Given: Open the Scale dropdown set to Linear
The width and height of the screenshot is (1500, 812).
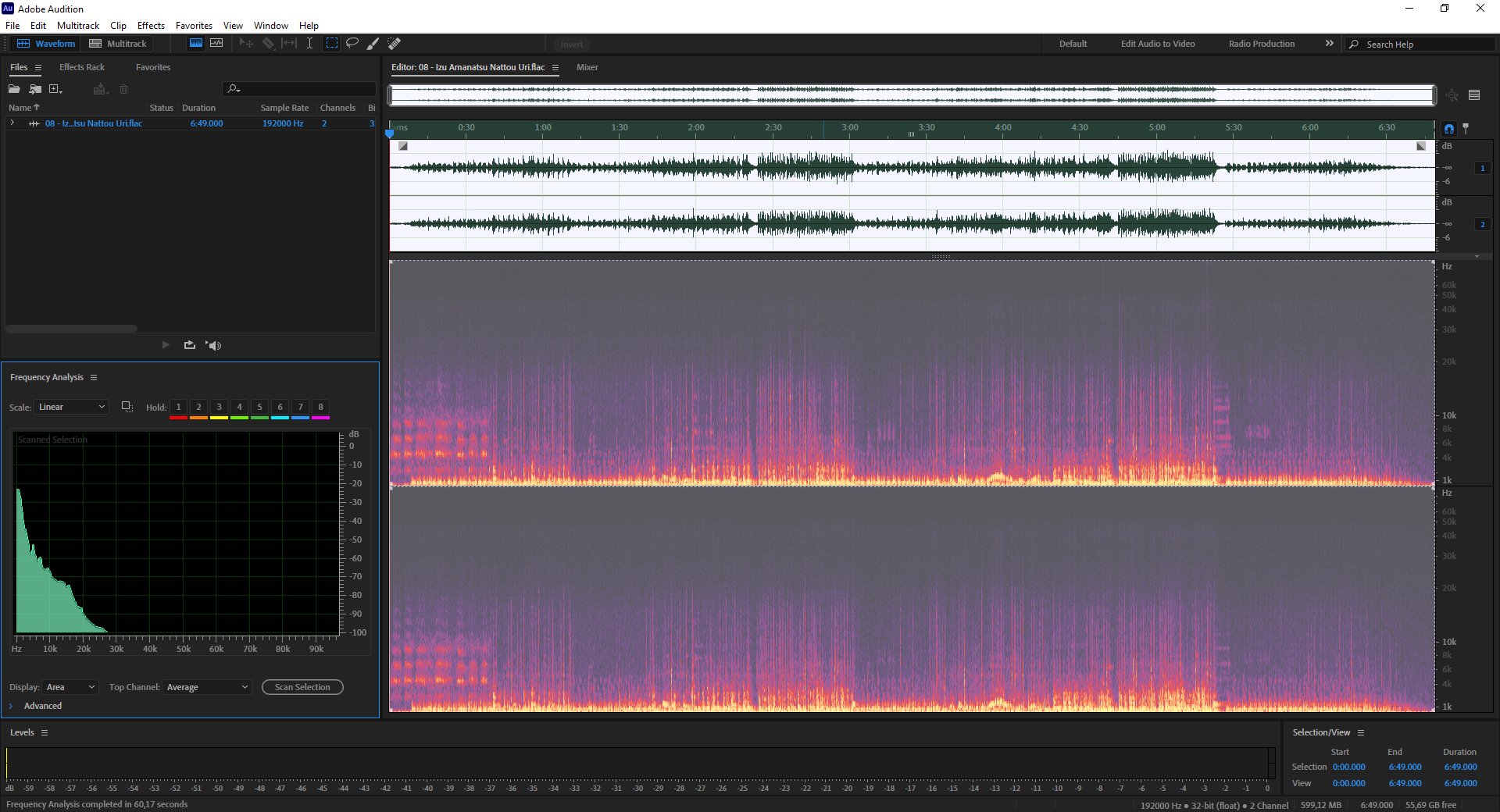Looking at the screenshot, I should coord(71,407).
